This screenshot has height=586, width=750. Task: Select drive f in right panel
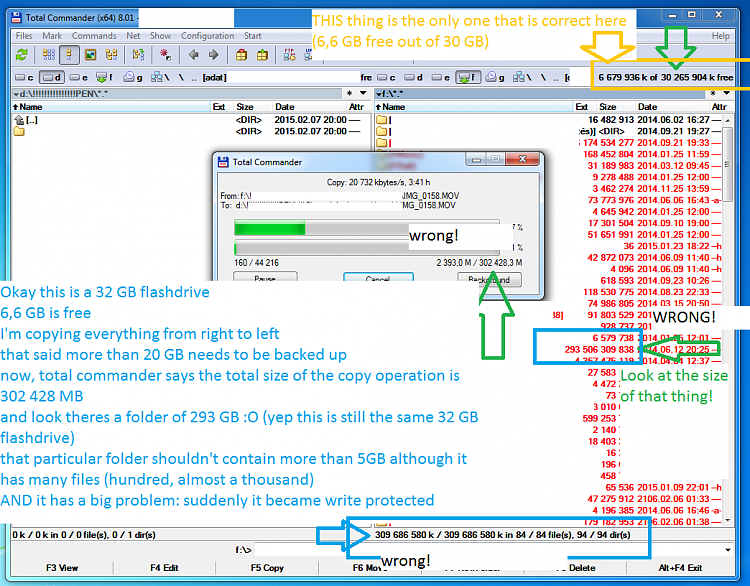(x=468, y=77)
